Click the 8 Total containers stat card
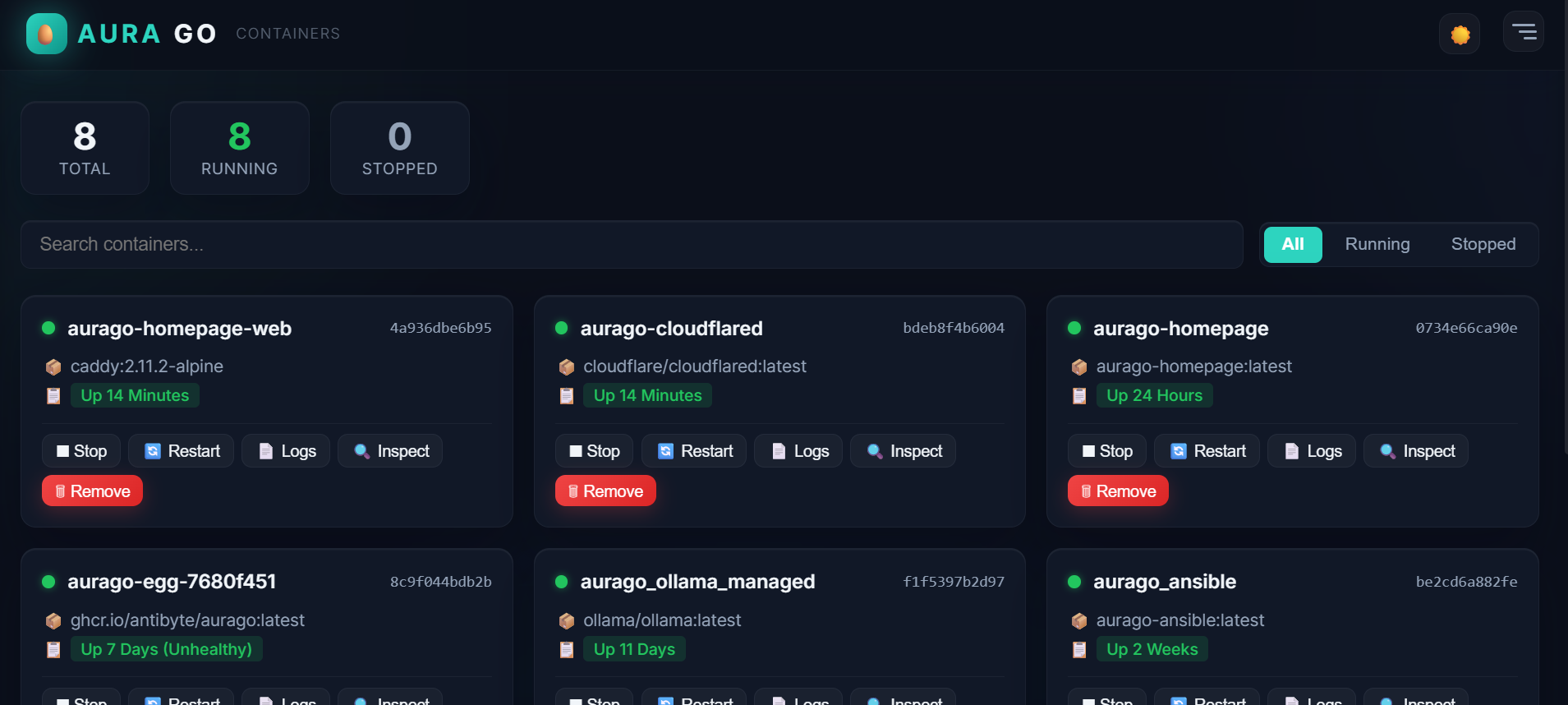 (85, 148)
